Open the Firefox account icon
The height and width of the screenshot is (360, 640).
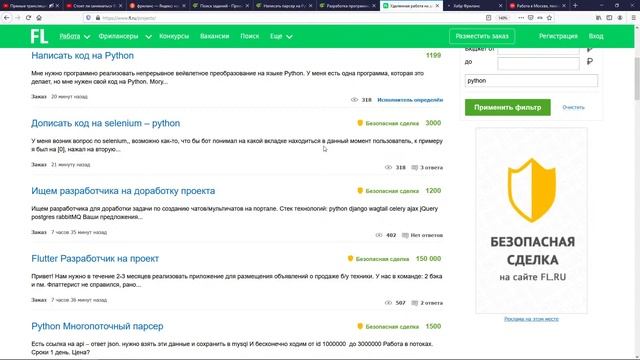click(x=620, y=18)
